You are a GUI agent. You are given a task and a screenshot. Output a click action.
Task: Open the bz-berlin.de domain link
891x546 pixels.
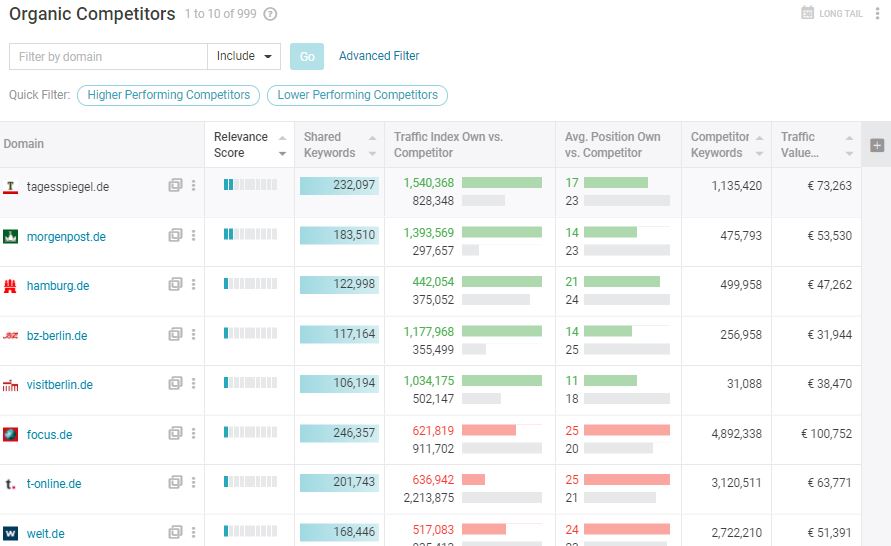coord(57,335)
